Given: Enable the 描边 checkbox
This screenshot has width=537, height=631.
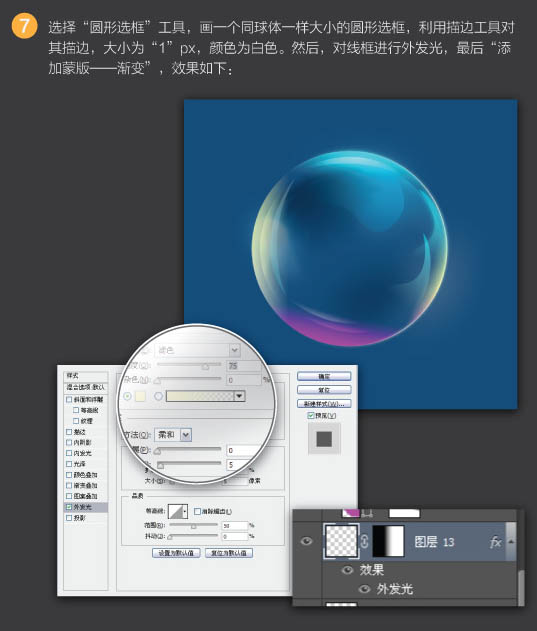Looking at the screenshot, I should pyautogui.click(x=69, y=432).
